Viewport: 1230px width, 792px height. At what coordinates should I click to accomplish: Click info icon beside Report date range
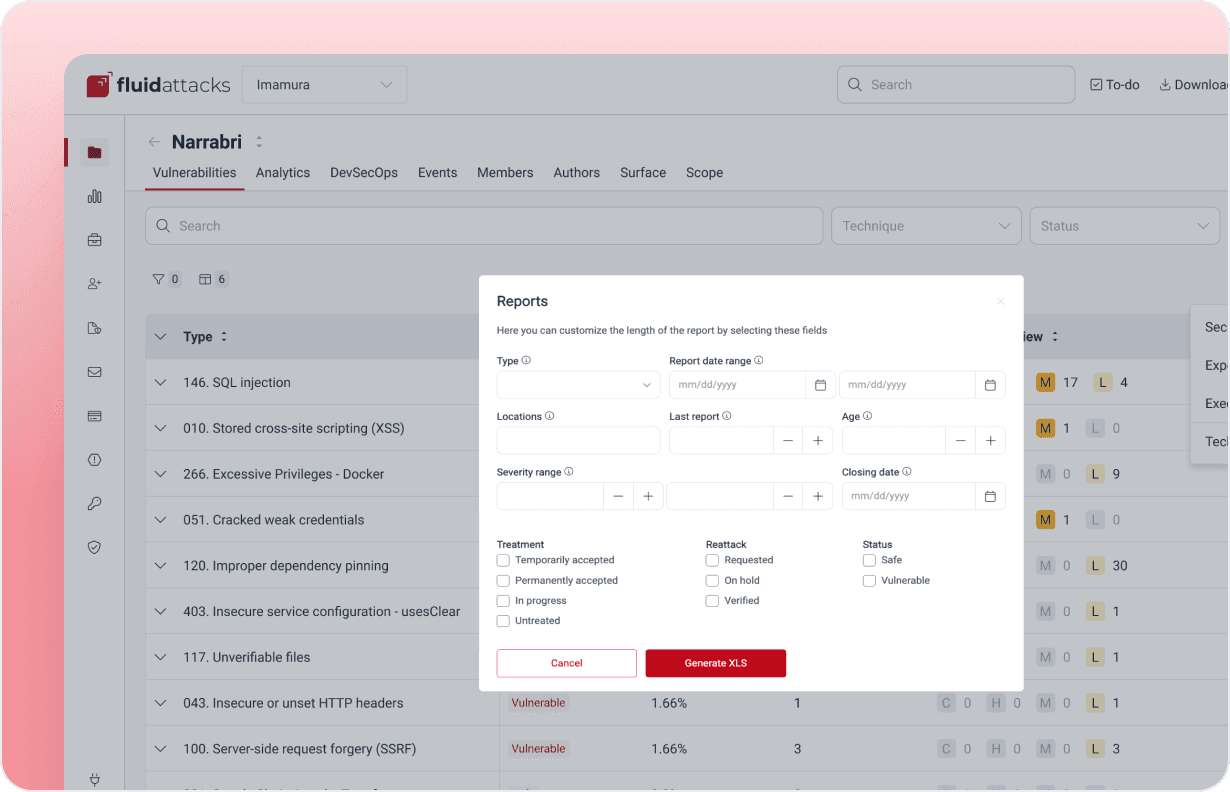[x=758, y=360]
